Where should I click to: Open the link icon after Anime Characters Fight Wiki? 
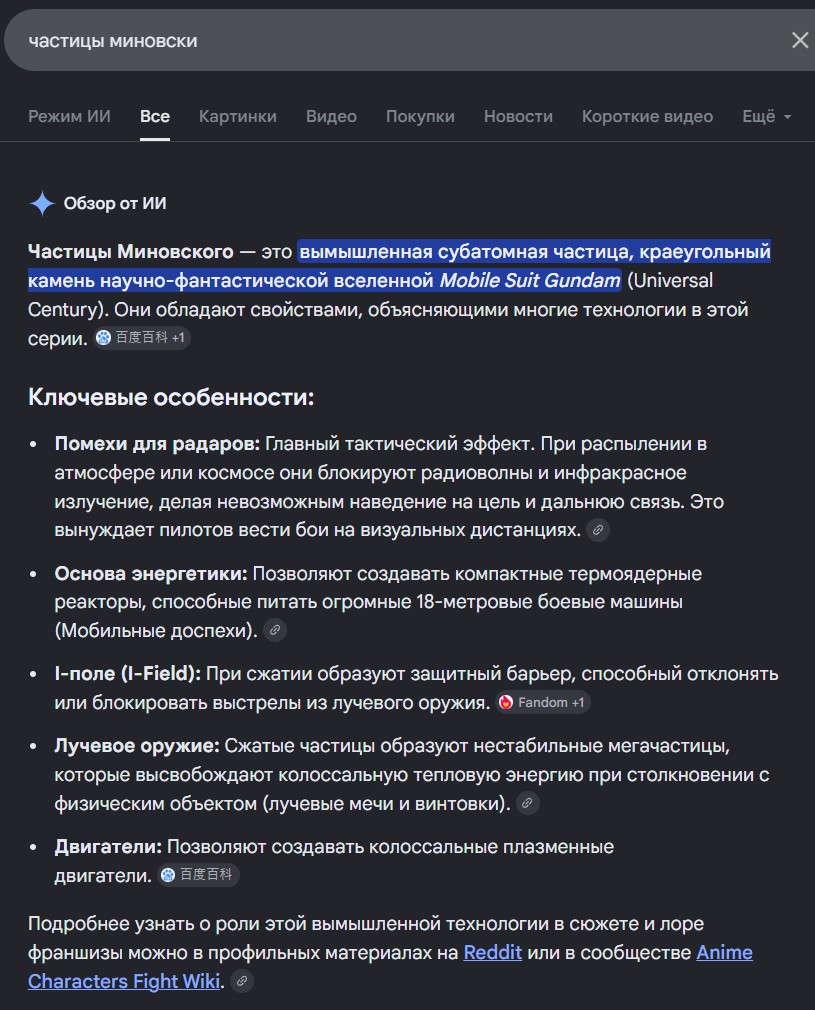[x=242, y=981]
